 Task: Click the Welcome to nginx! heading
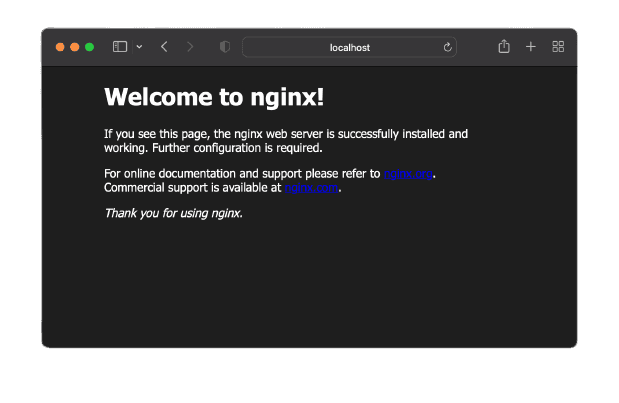click(214, 97)
